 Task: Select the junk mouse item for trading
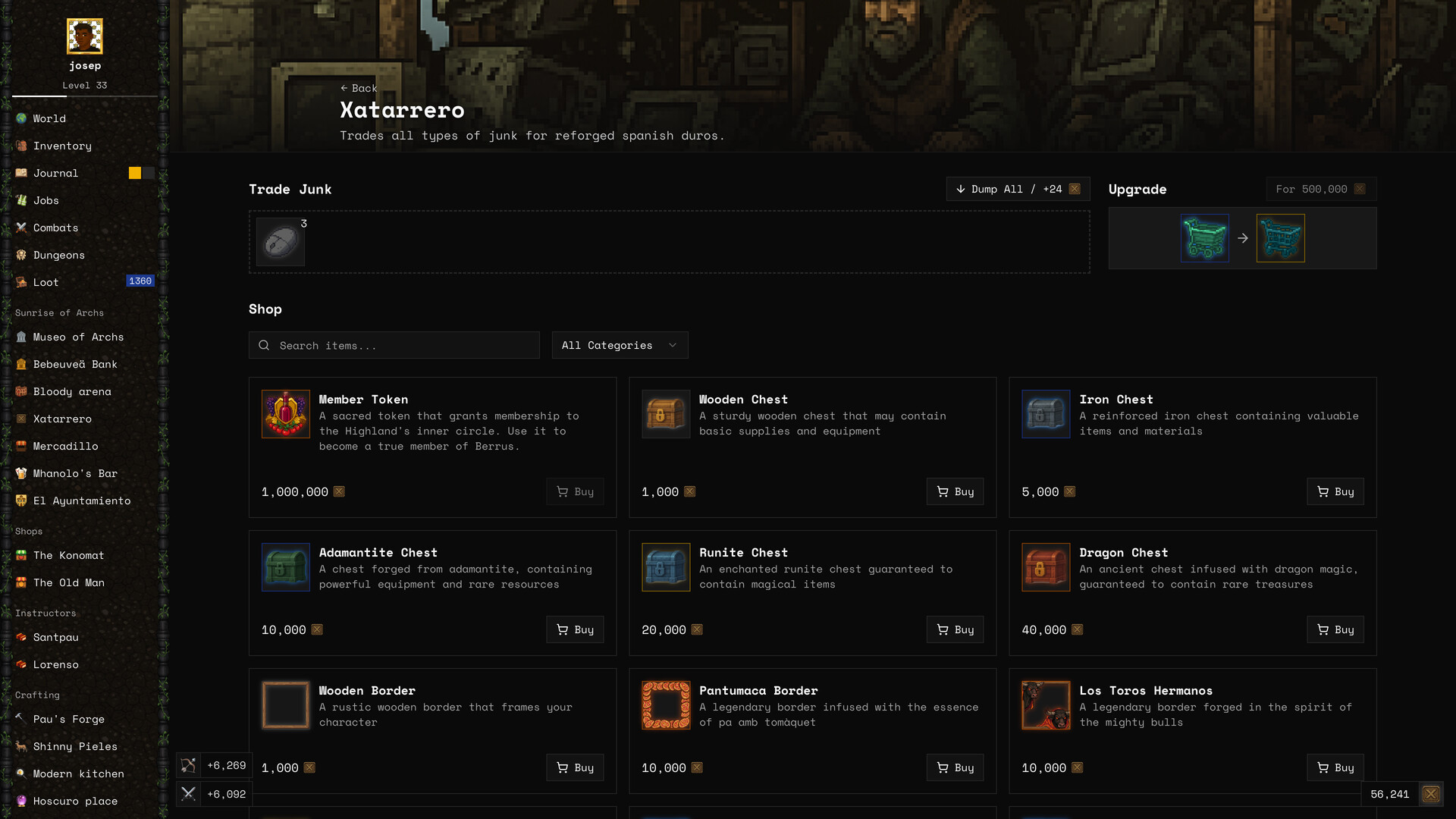(280, 241)
